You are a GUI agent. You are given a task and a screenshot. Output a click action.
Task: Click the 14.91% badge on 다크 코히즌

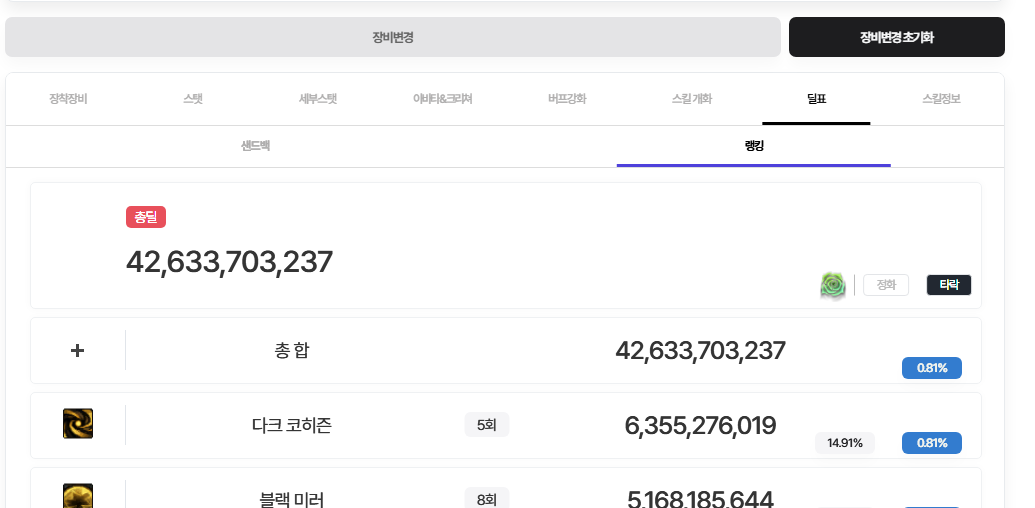(x=845, y=443)
